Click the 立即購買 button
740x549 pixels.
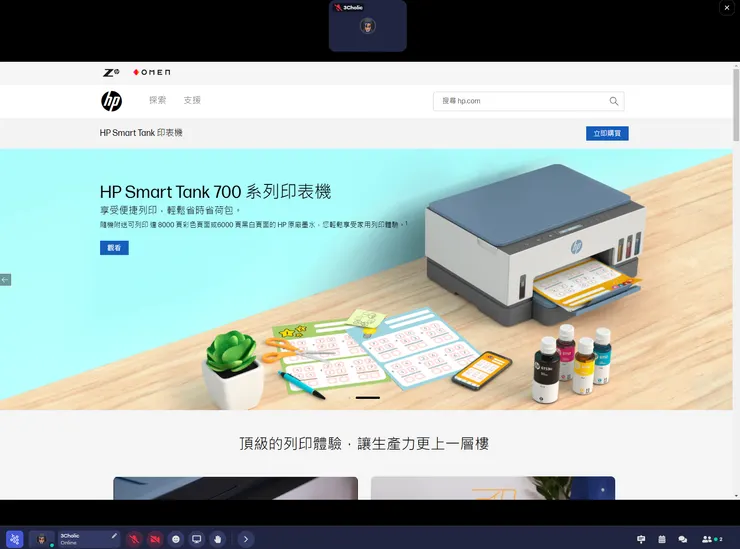[607, 133]
